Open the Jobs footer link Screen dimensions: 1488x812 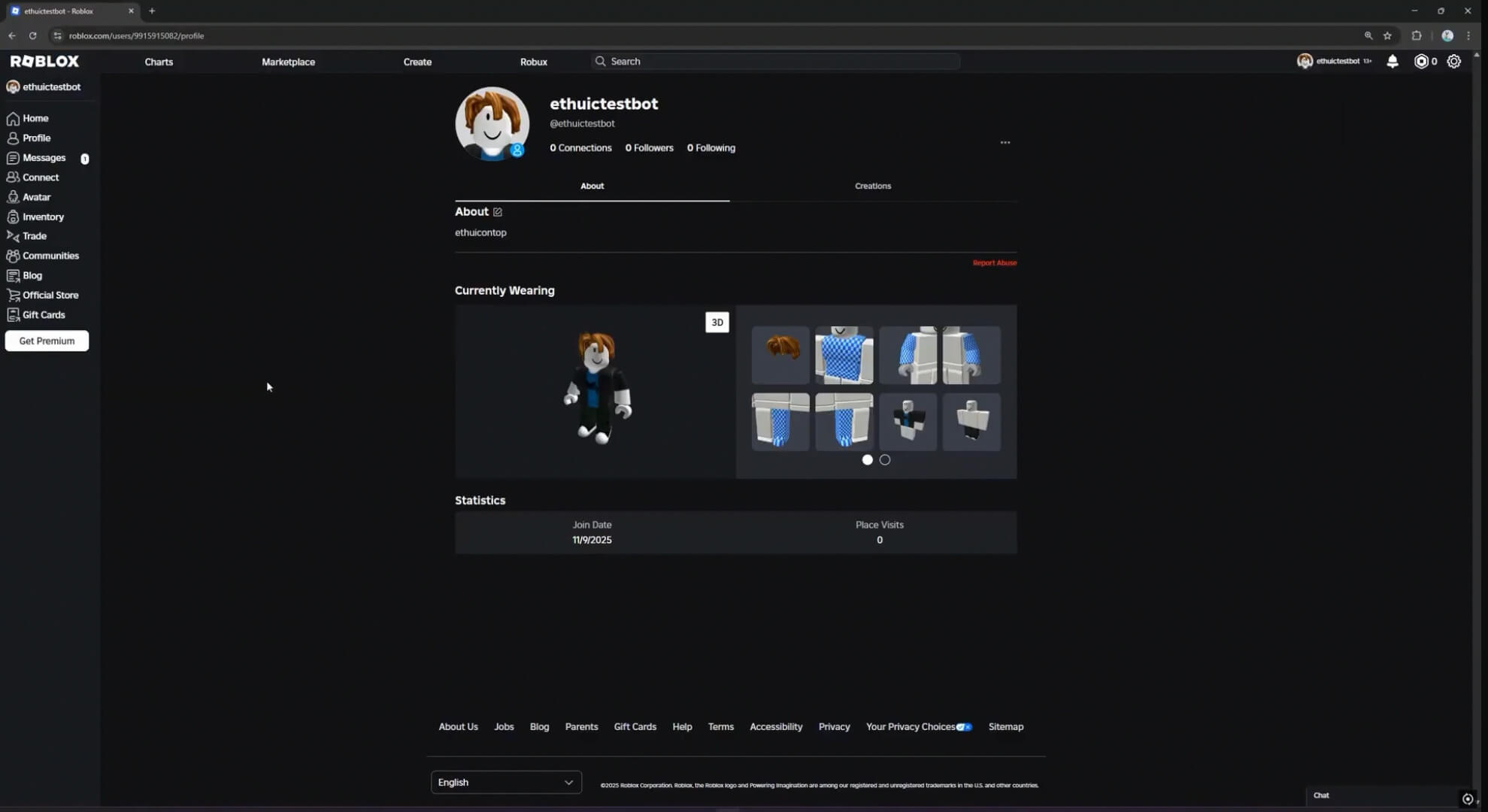click(504, 727)
